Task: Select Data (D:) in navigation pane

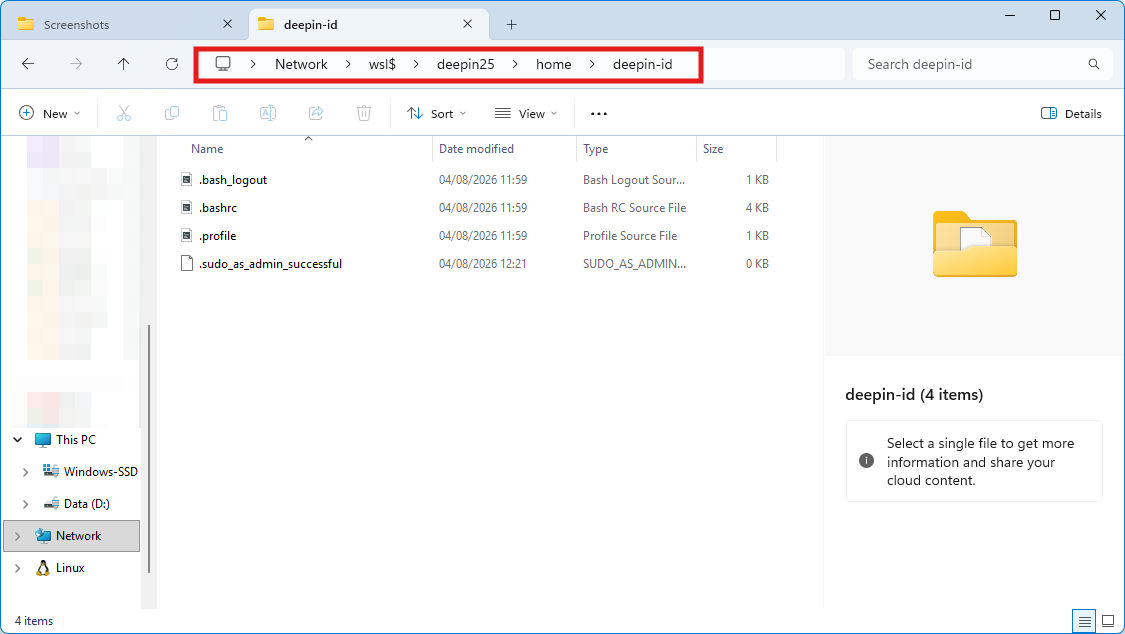Action: click(87, 504)
